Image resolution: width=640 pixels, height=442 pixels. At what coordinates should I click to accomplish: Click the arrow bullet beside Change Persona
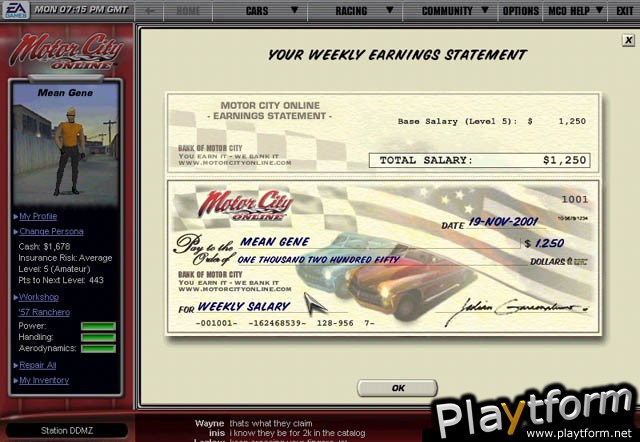coord(16,231)
